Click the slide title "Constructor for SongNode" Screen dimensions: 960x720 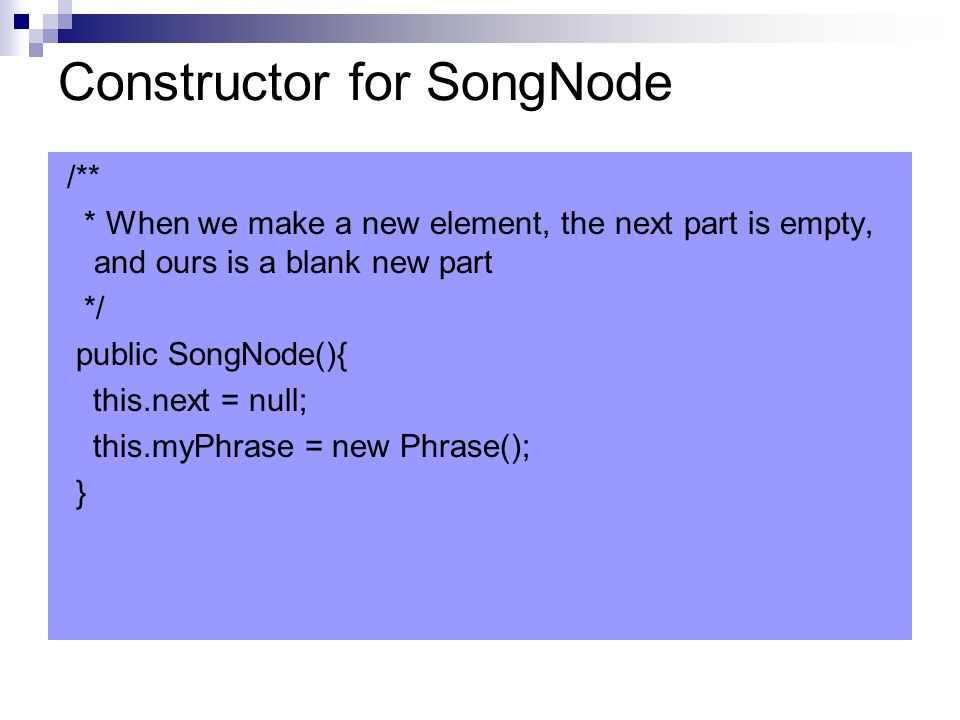[366, 84]
